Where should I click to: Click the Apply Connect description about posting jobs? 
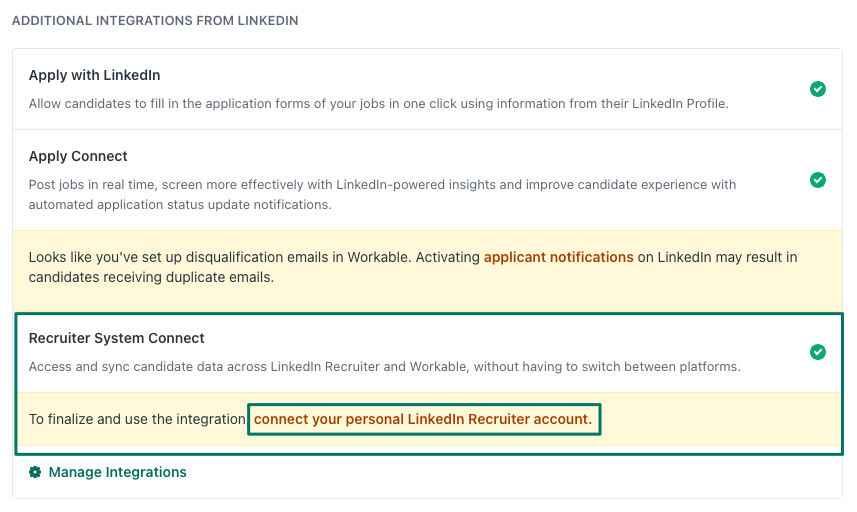(382, 195)
